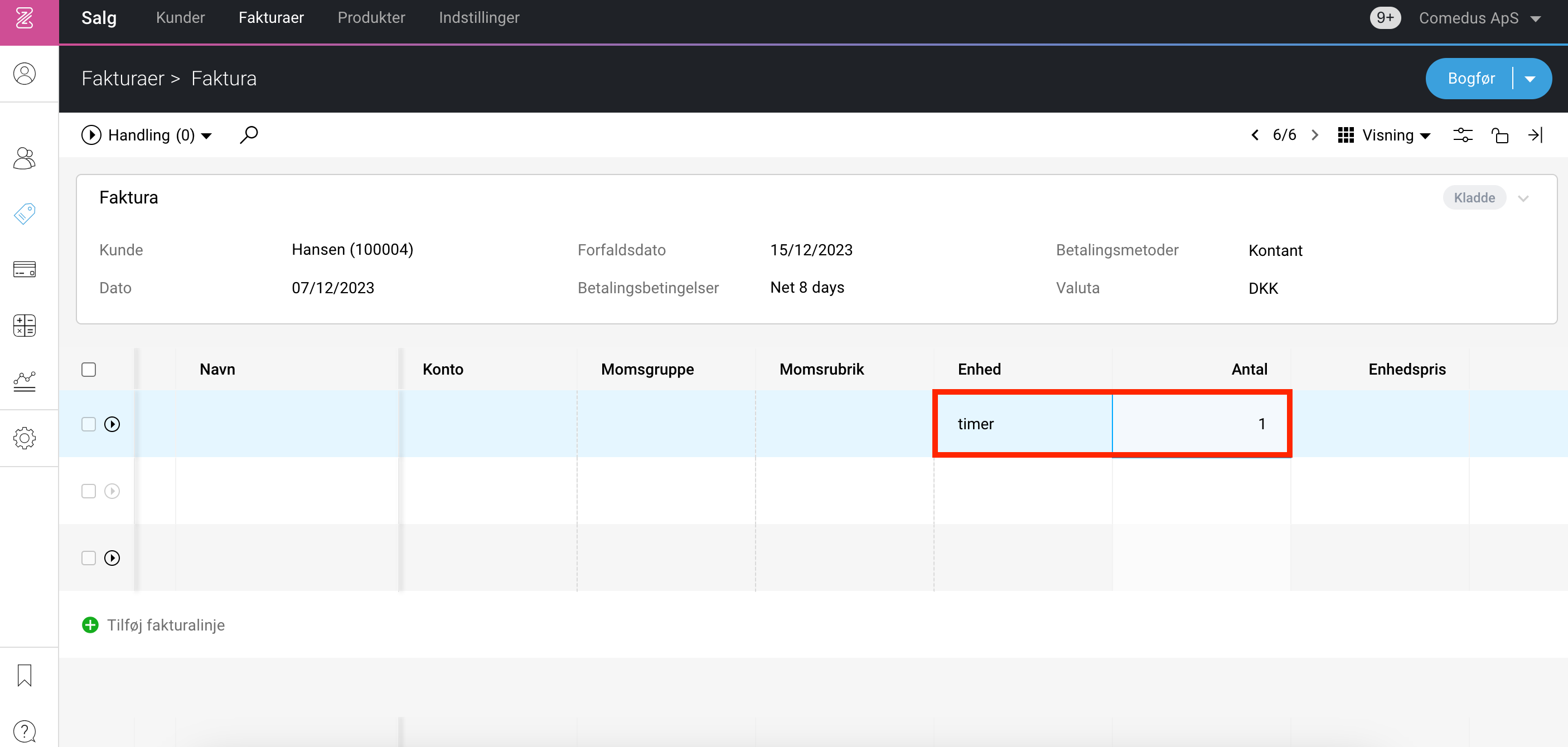
Task: Click the Tilføj fakturalinje link
Action: pyautogui.click(x=166, y=625)
